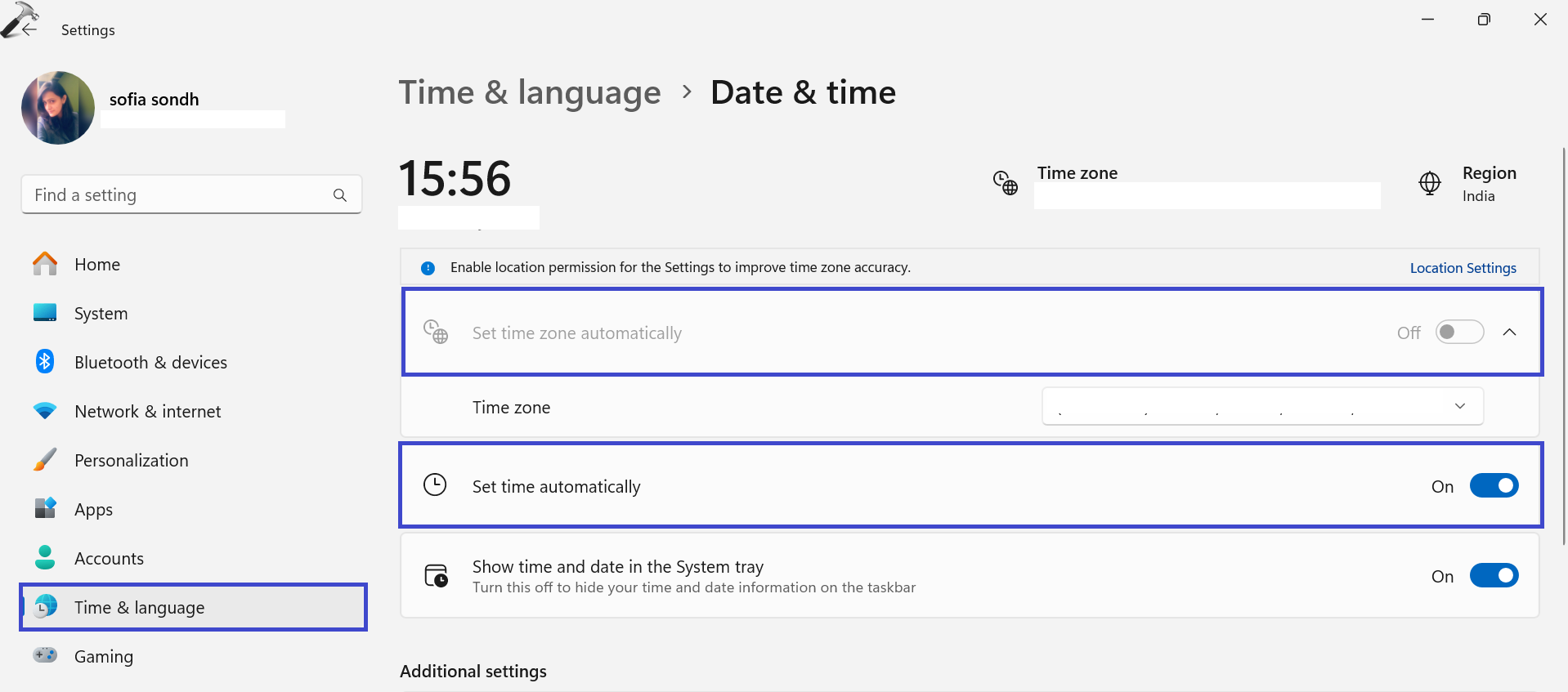Click the System monitor icon
Screen dimensions: 1568x692
click(x=45, y=313)
